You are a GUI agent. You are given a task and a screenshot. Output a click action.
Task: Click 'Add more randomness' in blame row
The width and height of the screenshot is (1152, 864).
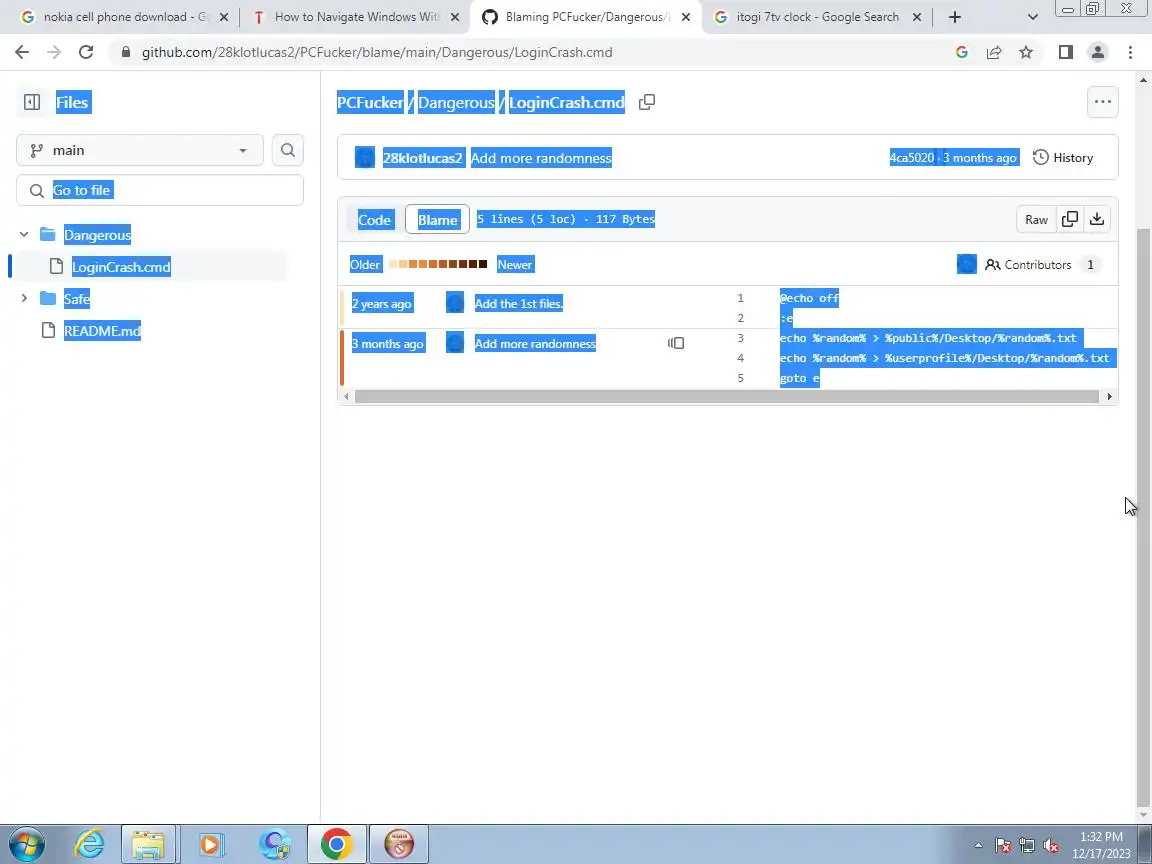[x=535, y=344]
